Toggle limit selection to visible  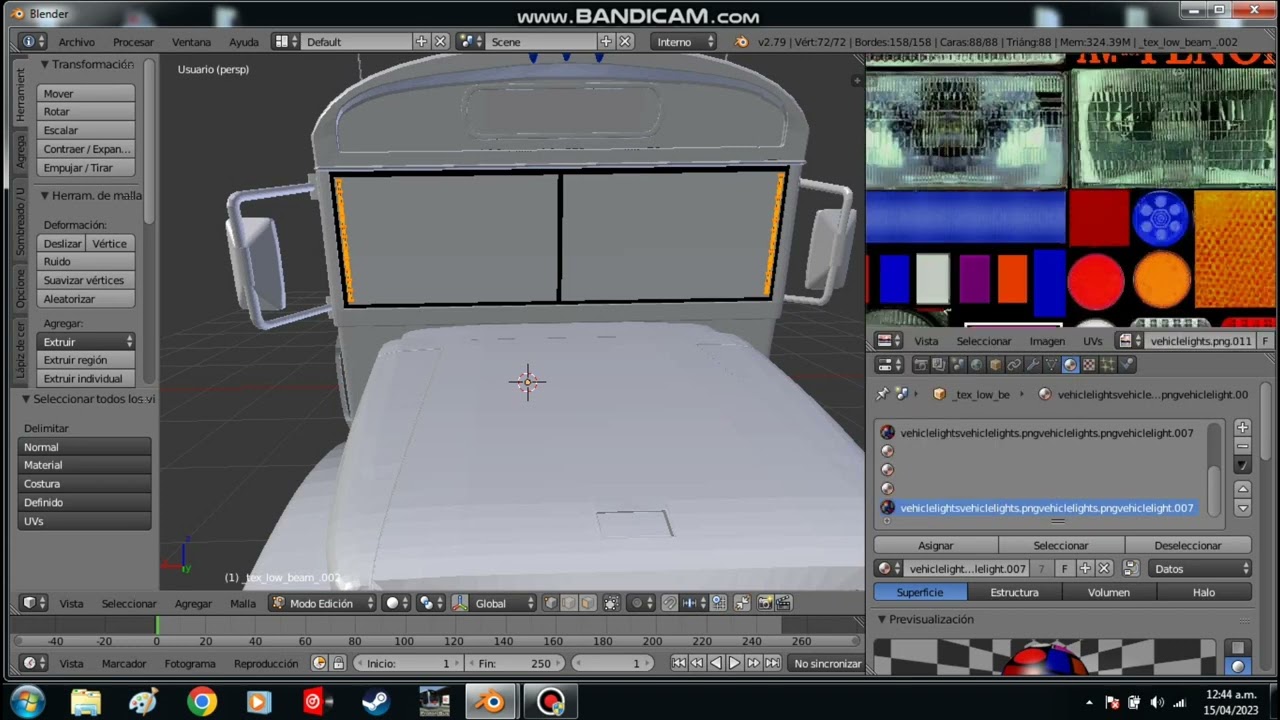pos(611,603)
